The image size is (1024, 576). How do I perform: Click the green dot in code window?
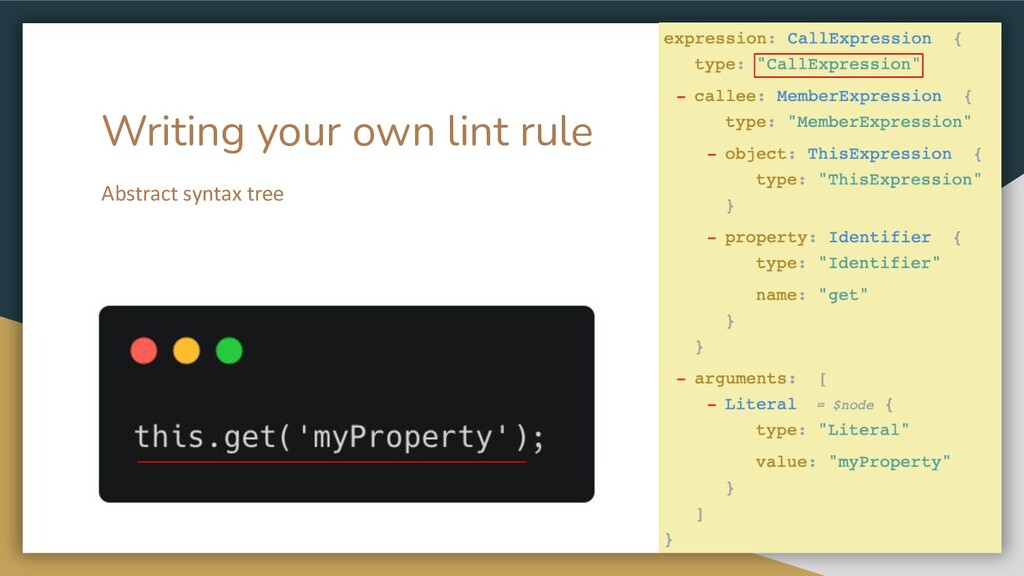coord(229,351)
